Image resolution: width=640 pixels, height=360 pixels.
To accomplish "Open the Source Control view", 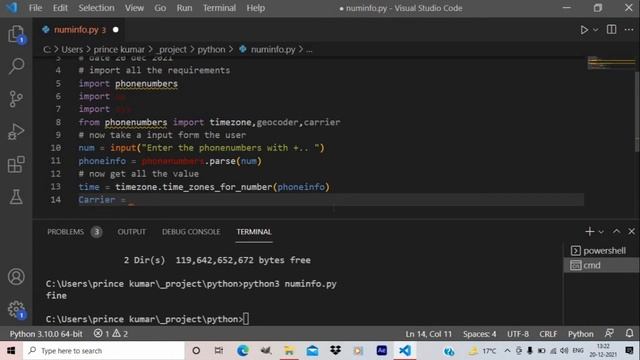I will click(x=16, y=99).
